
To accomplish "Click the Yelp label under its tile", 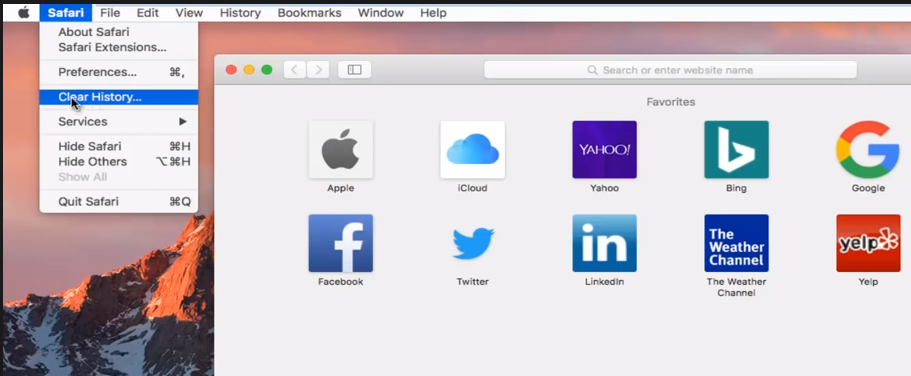I will [868, 282].
